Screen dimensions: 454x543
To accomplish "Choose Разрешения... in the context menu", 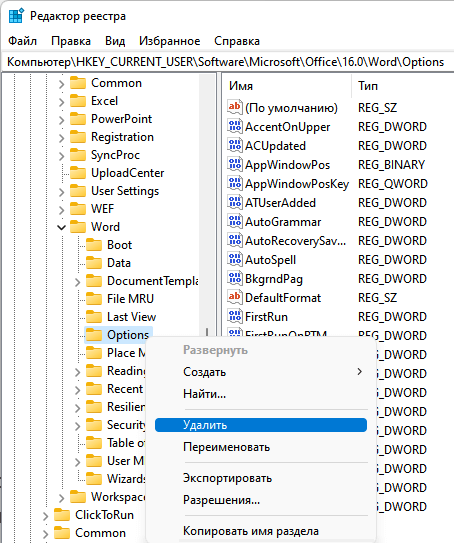I will [261, 500].
